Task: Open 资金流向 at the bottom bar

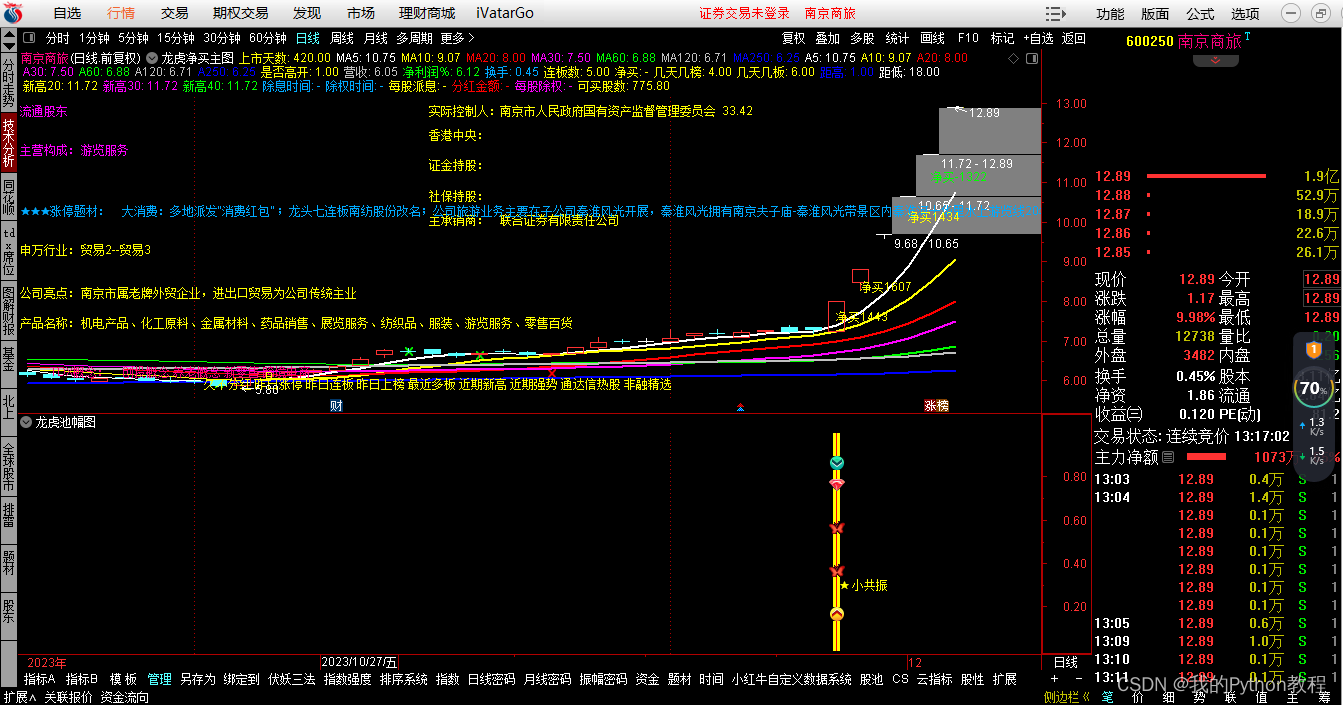Action: click(125, 697)
